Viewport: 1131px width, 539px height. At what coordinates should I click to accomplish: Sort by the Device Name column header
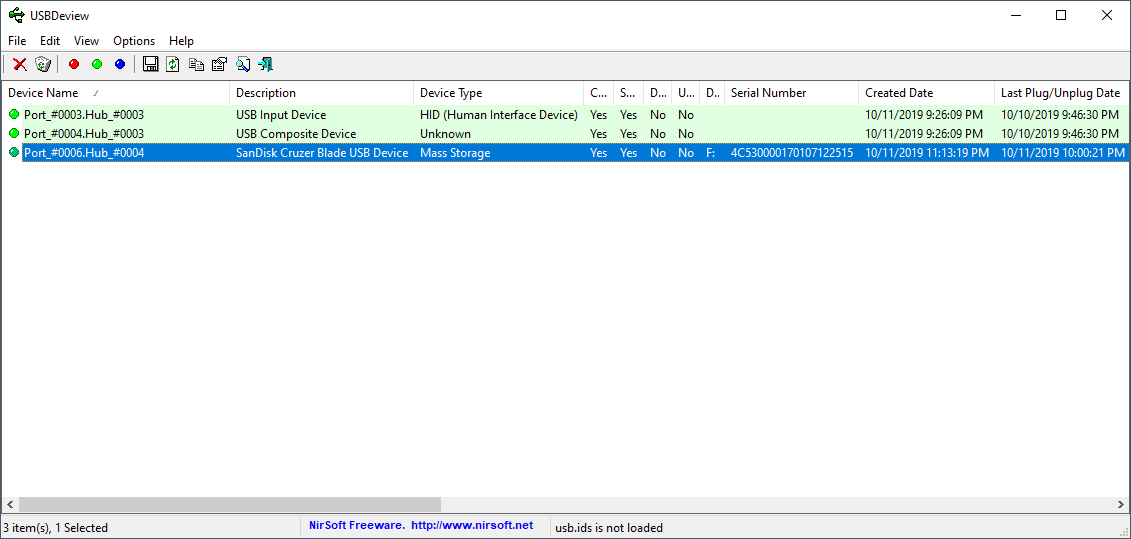115,93
